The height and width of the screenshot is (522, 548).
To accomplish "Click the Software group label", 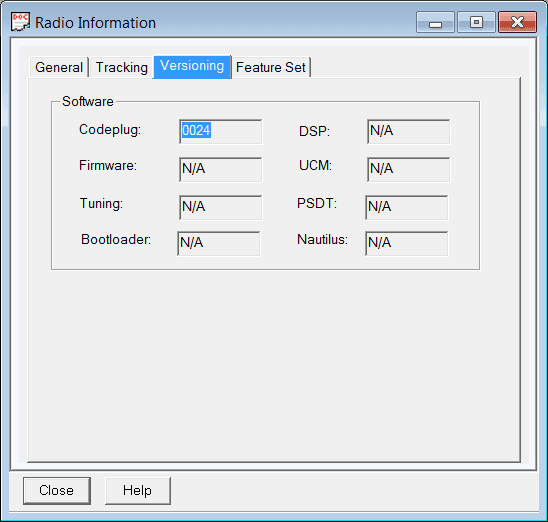I will point(88,101).
